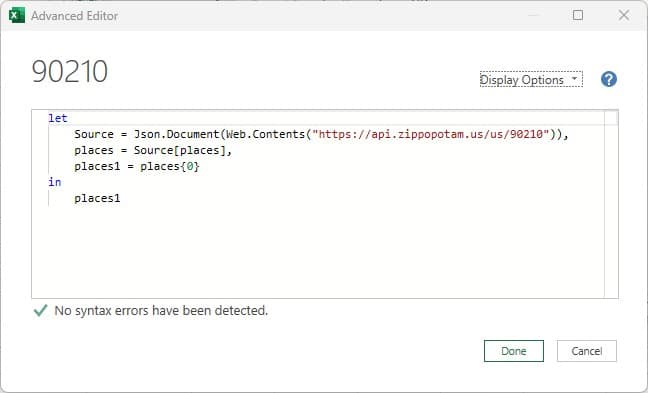Click the query name 90210 heading
The width and height of the screenshot is (648, 393).
70,72
